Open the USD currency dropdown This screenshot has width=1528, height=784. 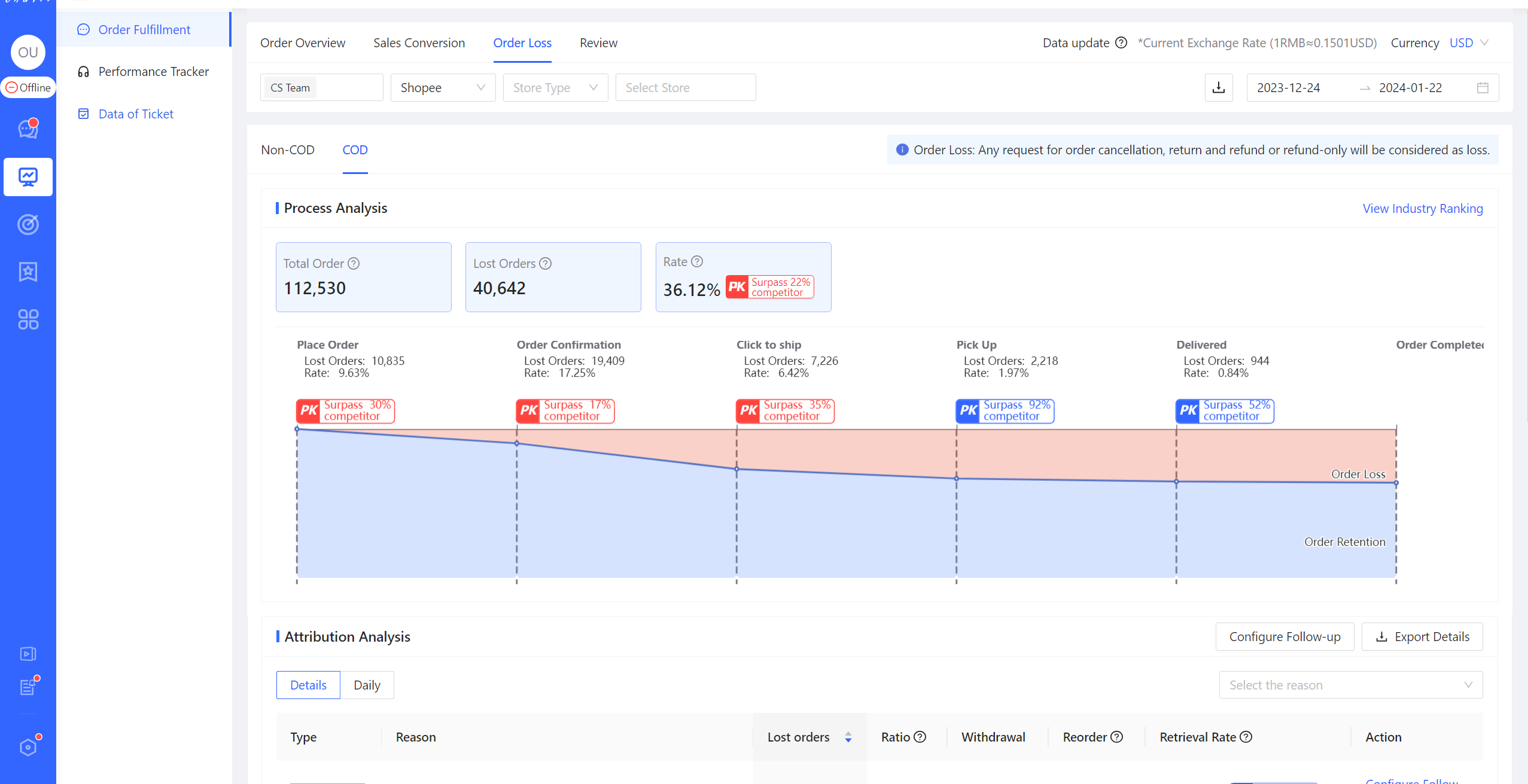1469,42
